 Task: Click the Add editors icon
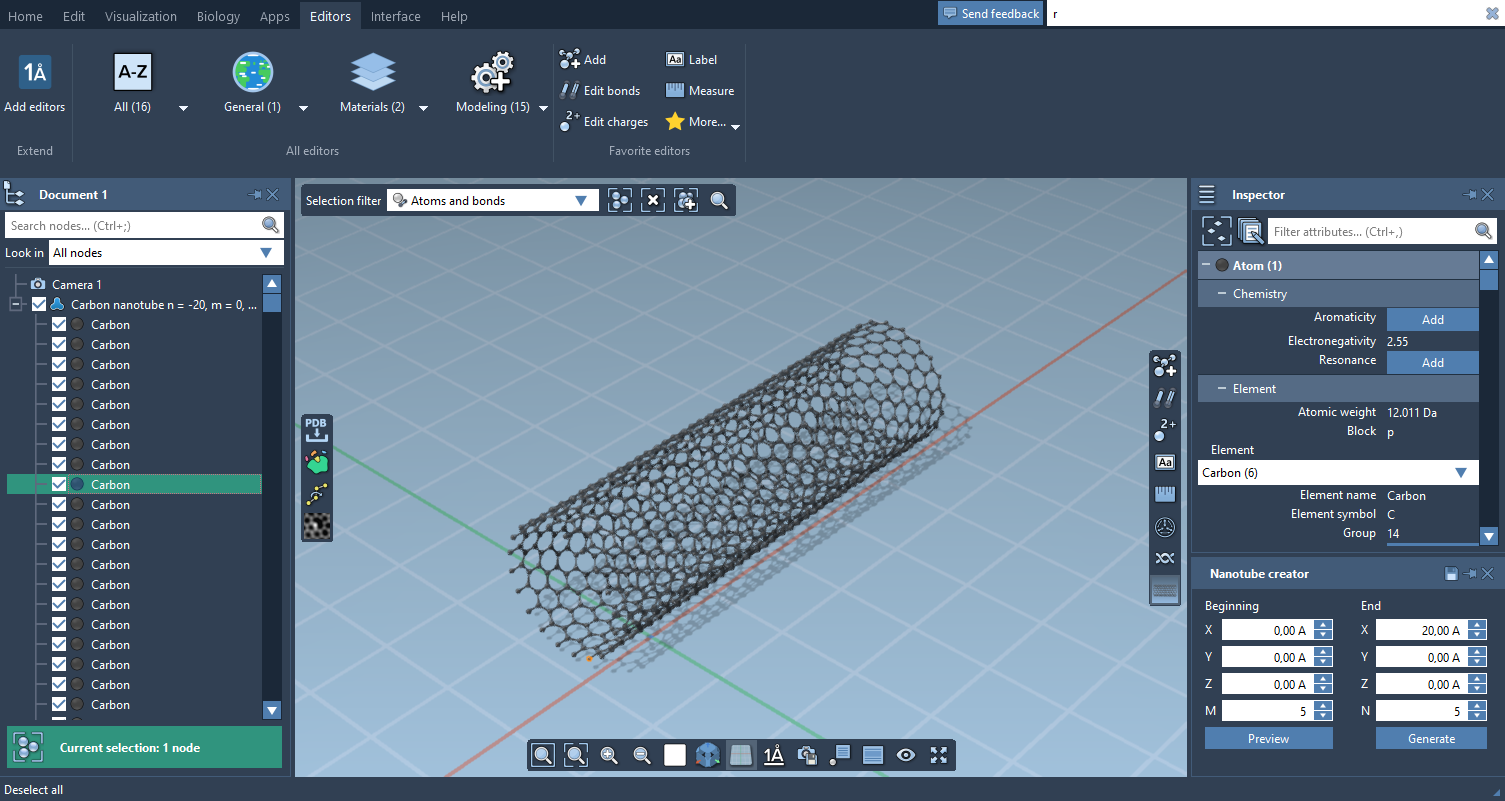pyautogui.click(x=35, y=73)
